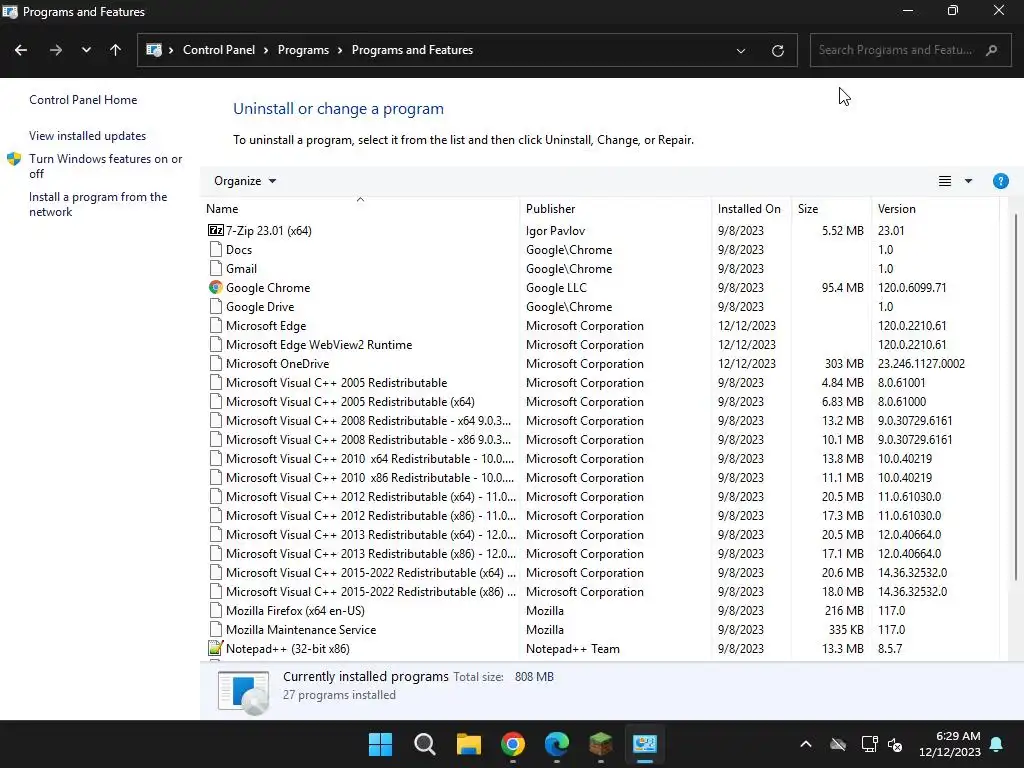The image size is (1024, 768).
Task: Open network status tray icon
Action: [869, 744]
